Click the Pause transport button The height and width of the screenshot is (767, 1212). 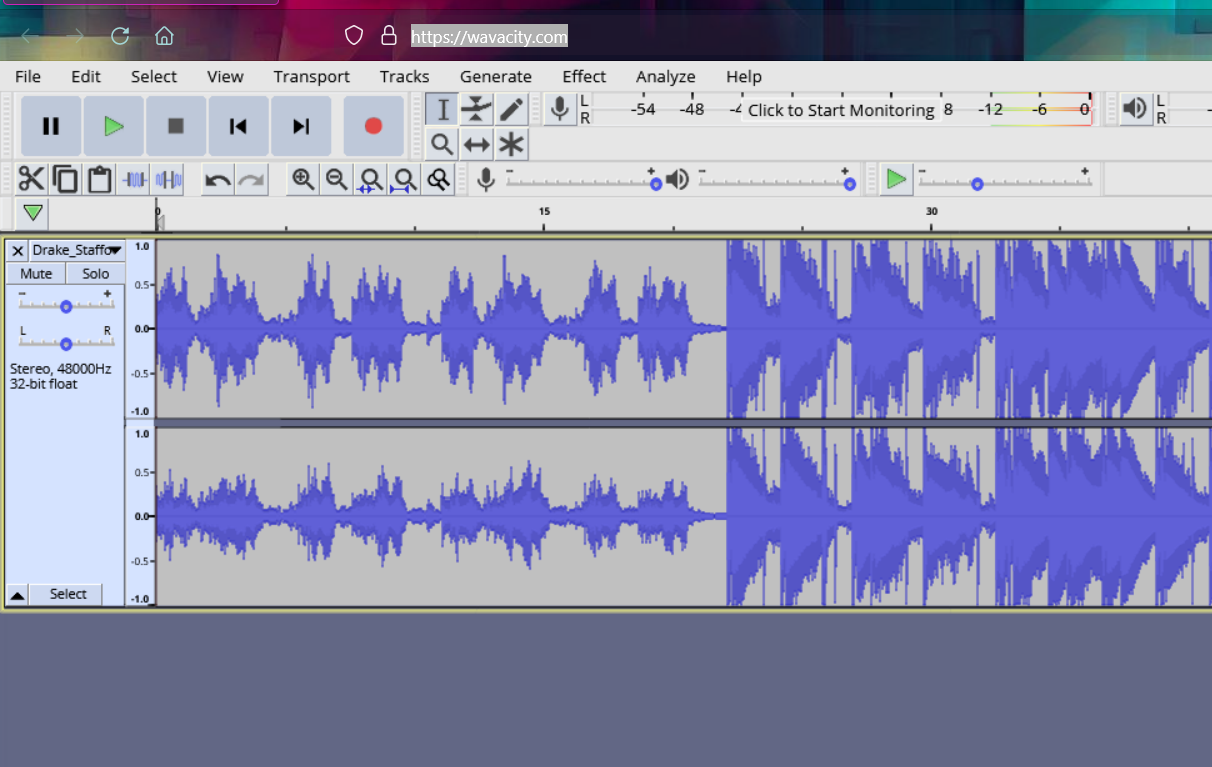pyautogui.click(x=51, y=126)
